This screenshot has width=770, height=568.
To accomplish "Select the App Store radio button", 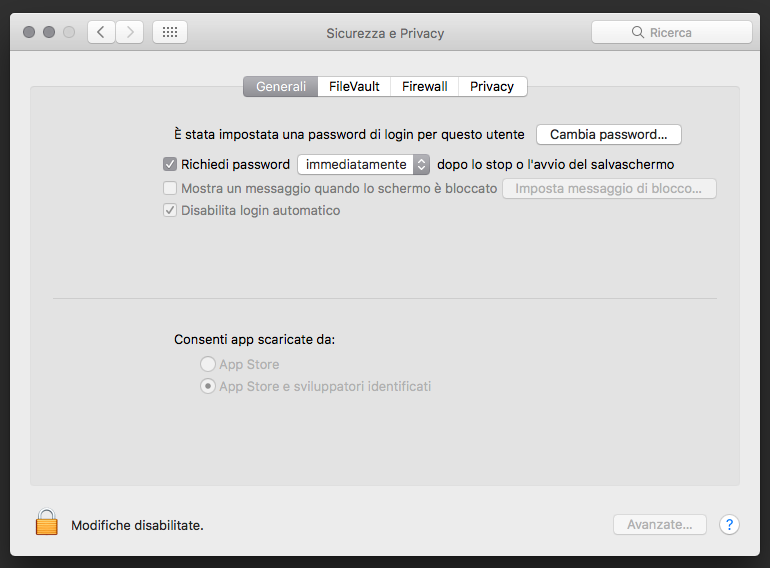I will click(208, 364).
